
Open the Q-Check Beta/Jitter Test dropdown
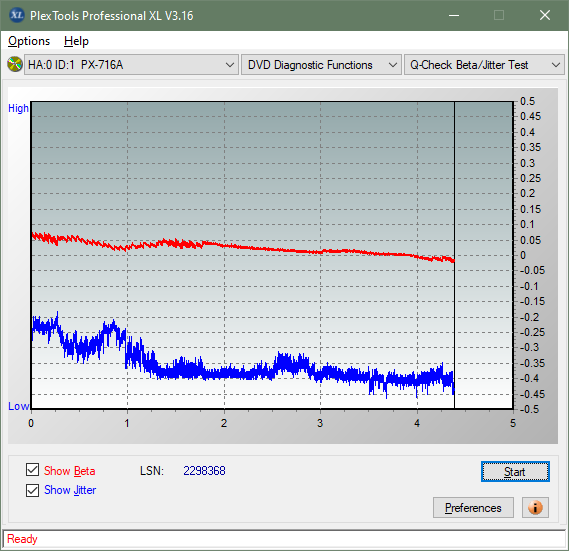(484, 65)
